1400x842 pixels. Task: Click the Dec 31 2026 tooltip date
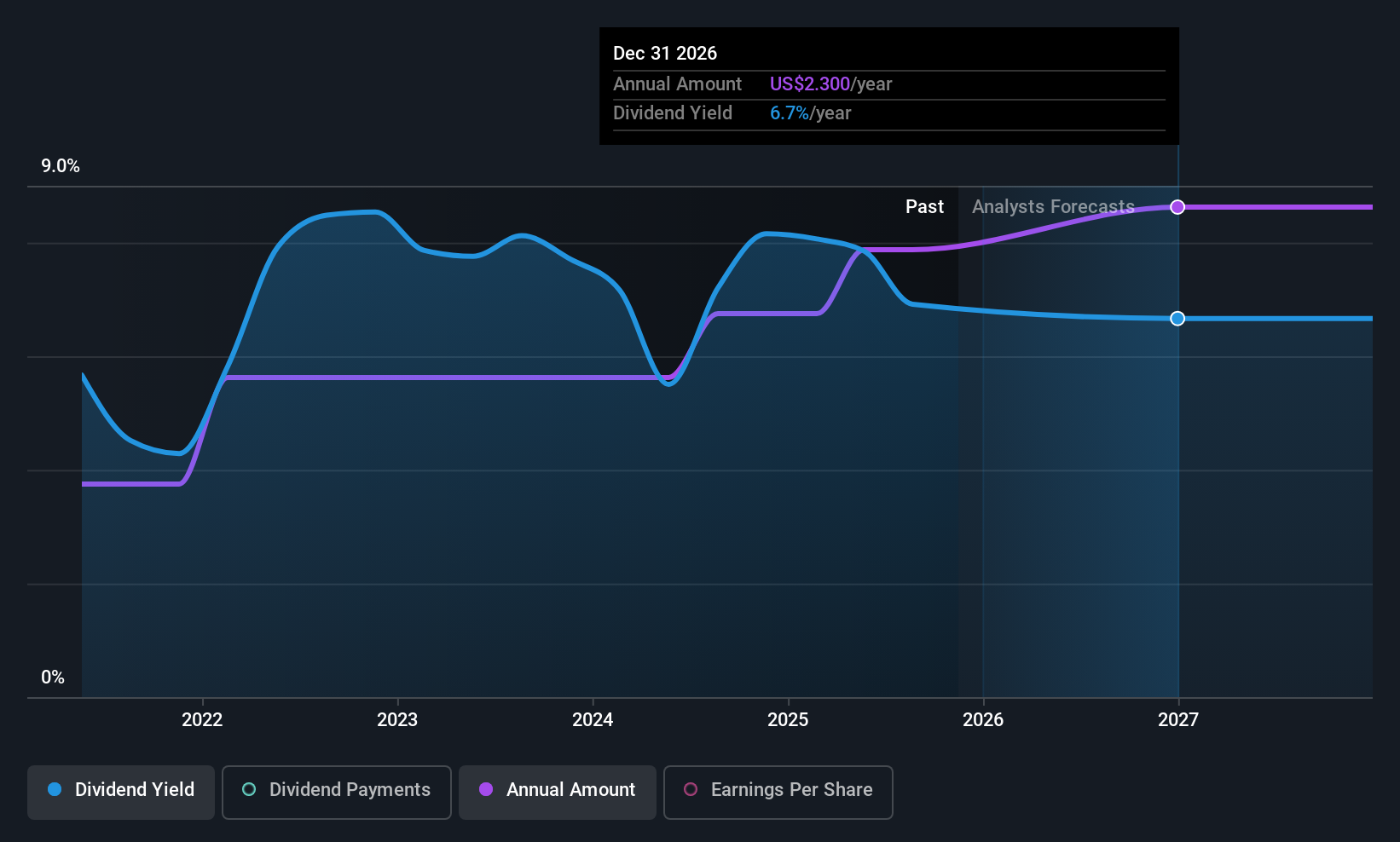[x=665, y=53]
